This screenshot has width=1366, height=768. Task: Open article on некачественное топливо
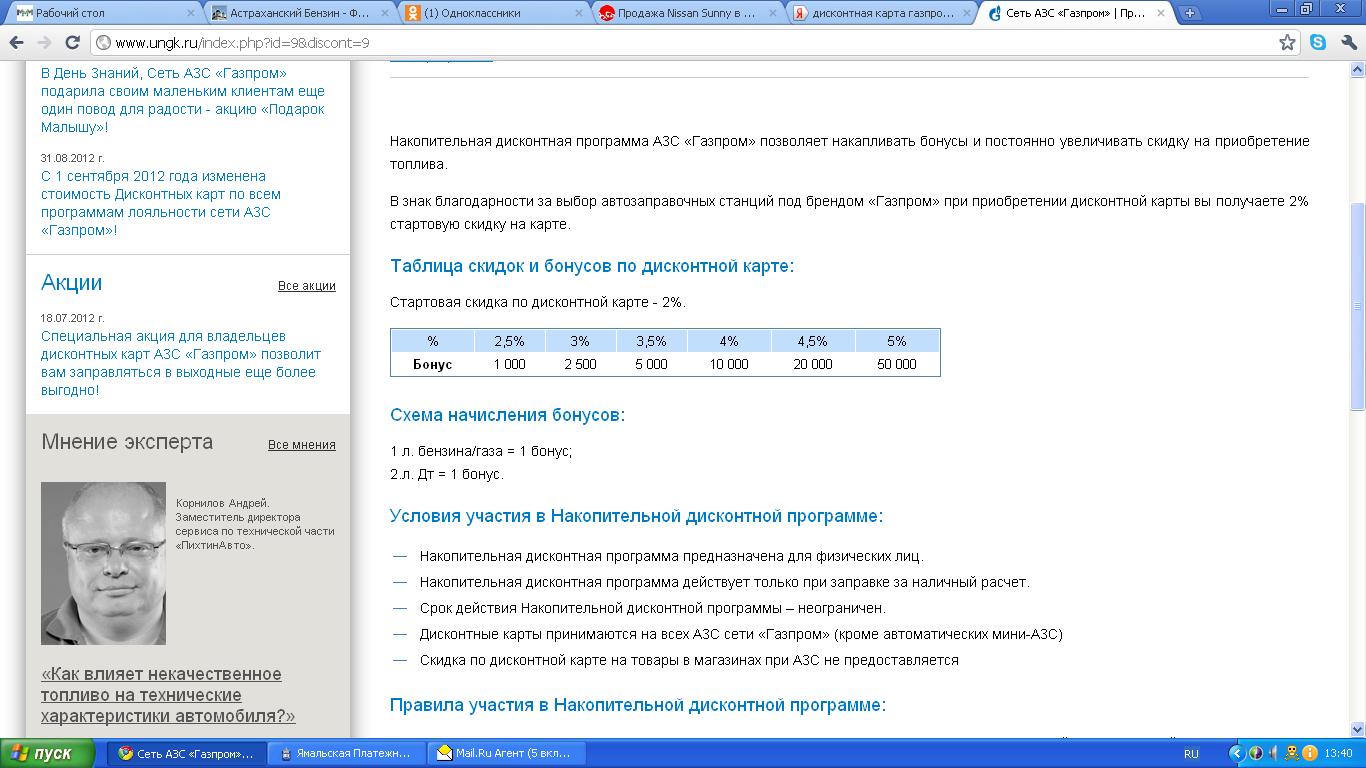point(168,695)
